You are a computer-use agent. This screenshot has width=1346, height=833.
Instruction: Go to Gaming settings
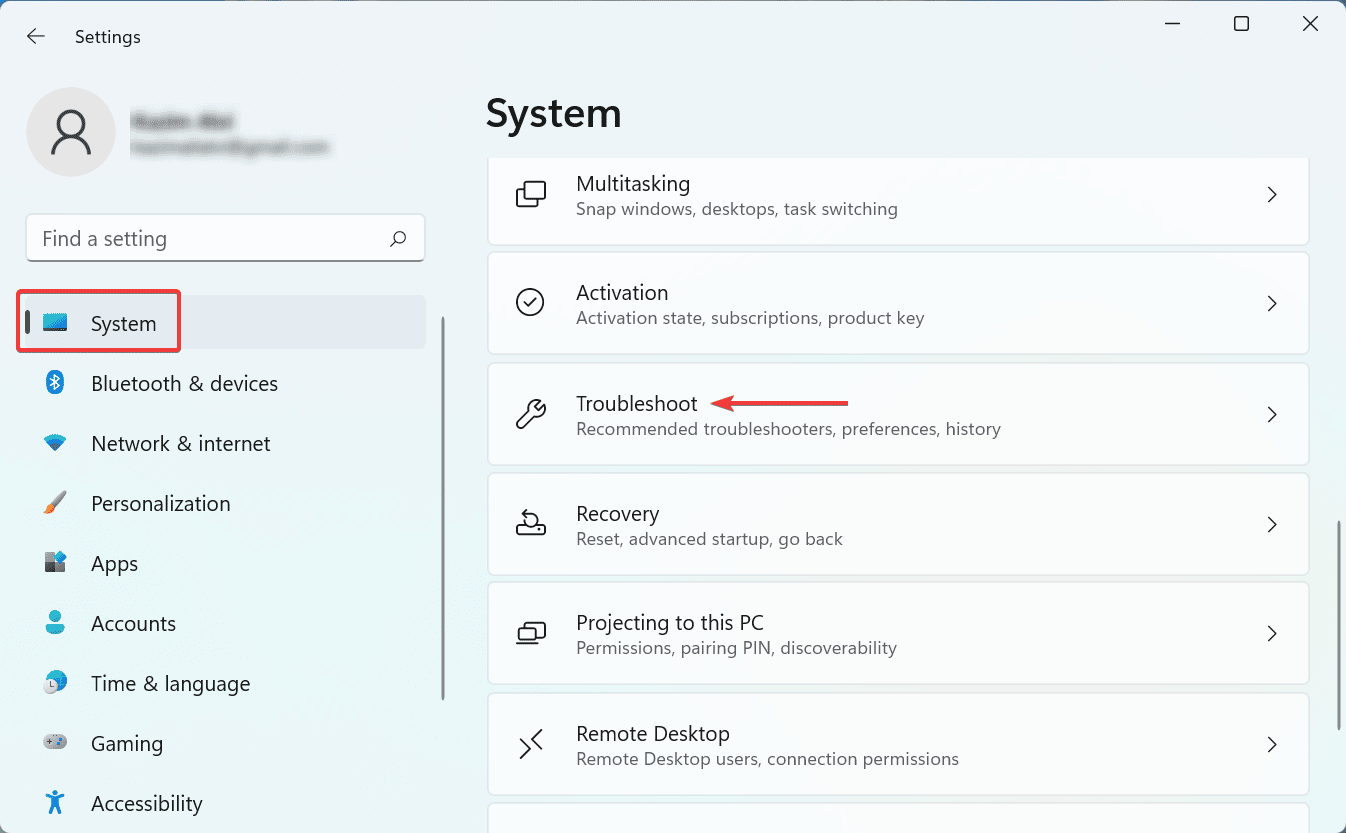pyautogui.click(x=226, y=743)
